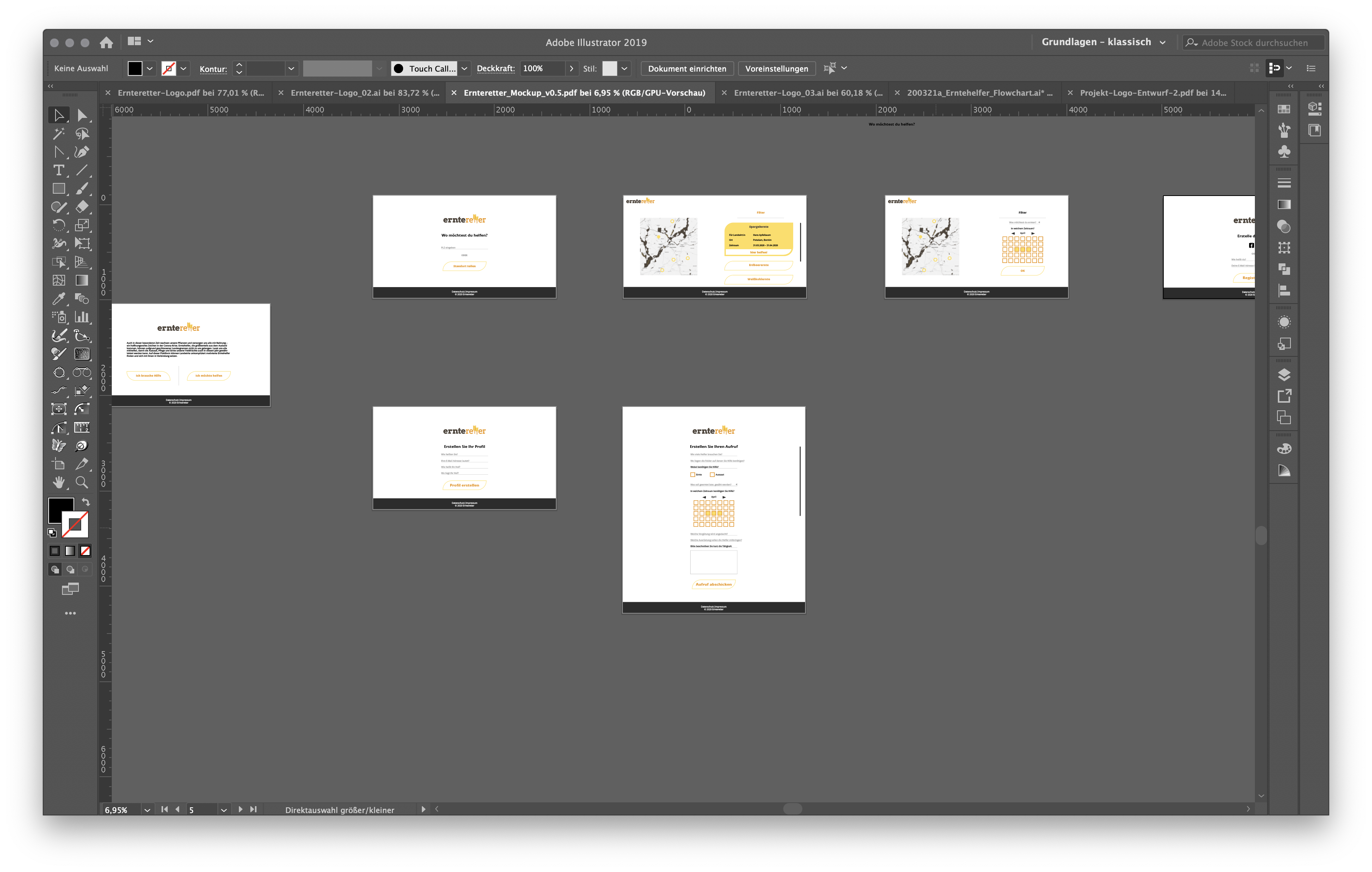Select the Pen tool
Viewport: 1372px width, 872px height.
(82, 152)
